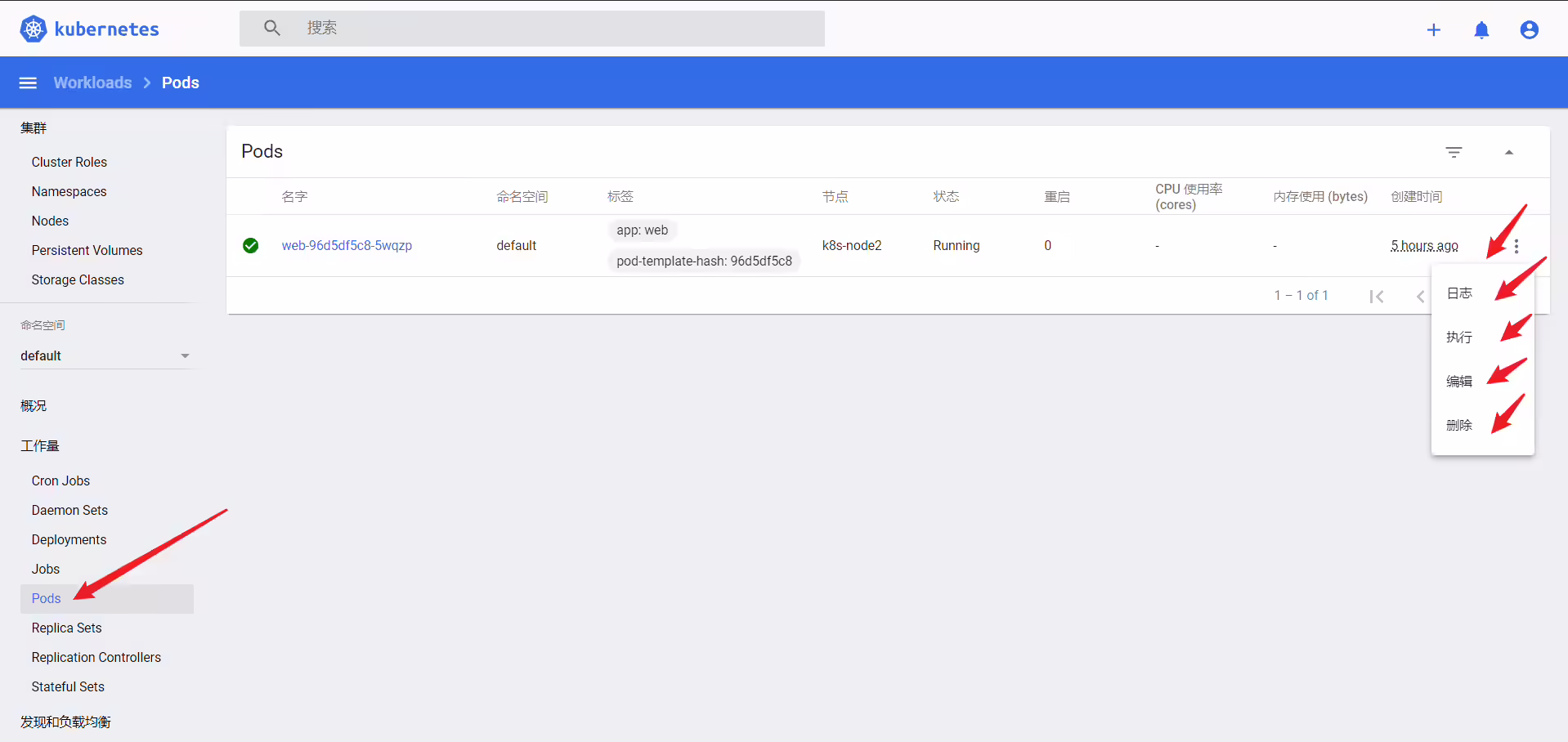Open Jobs in sidebar
The width and height of the screenshot is (1568, 742).
coord(46,569)
